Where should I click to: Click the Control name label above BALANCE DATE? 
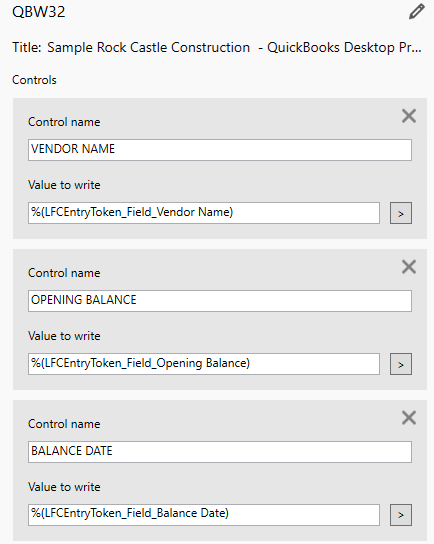64,424
